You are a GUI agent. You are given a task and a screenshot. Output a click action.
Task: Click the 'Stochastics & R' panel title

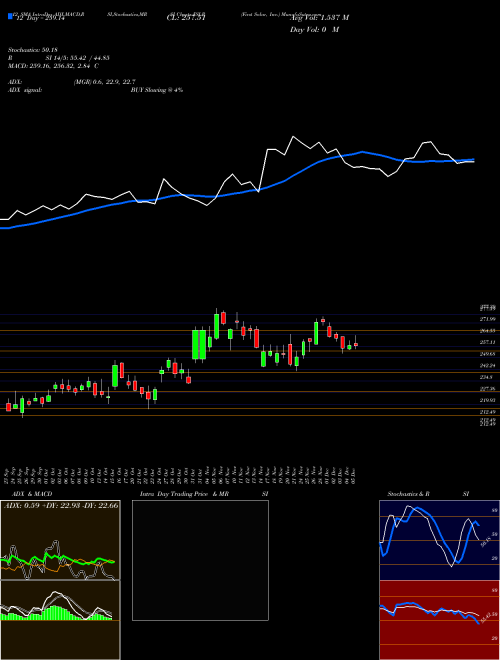408,494
